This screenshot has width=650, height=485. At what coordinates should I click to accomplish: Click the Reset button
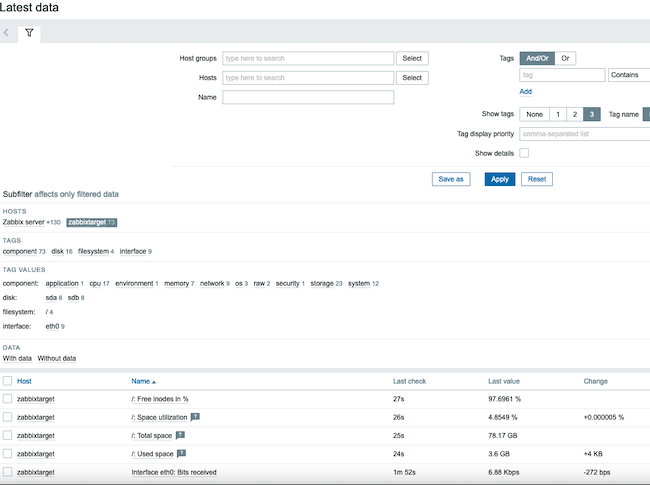point(536,179)
